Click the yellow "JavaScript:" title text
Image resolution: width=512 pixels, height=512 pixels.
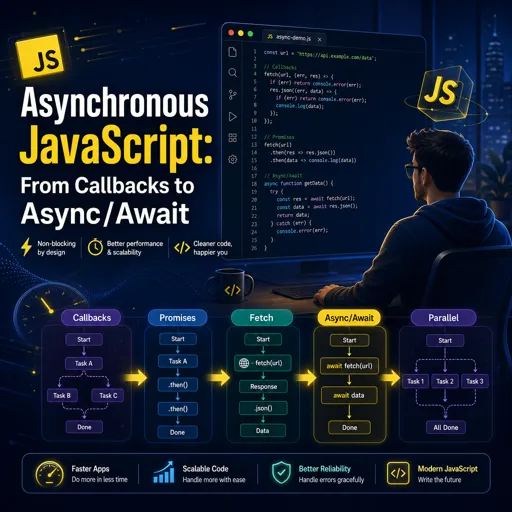pyautogui.click(x=116, y=147)
